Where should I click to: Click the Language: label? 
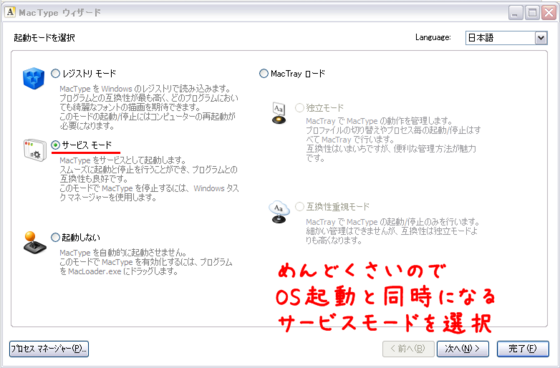(x=433, y=37)
